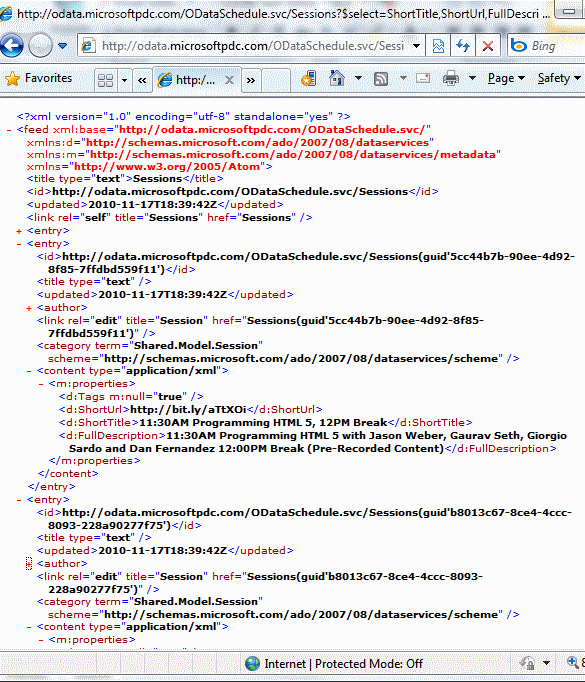Screen dimensions: 585x682
Task: Click the Compatibility View icon
Action: (x=438, y=46)
